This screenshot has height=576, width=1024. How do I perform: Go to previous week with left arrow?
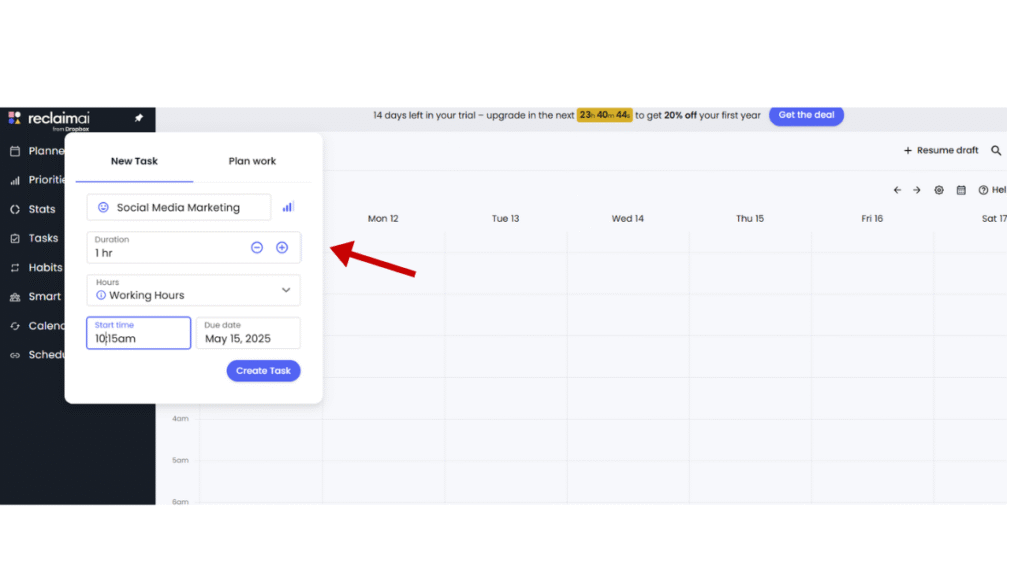897,190
